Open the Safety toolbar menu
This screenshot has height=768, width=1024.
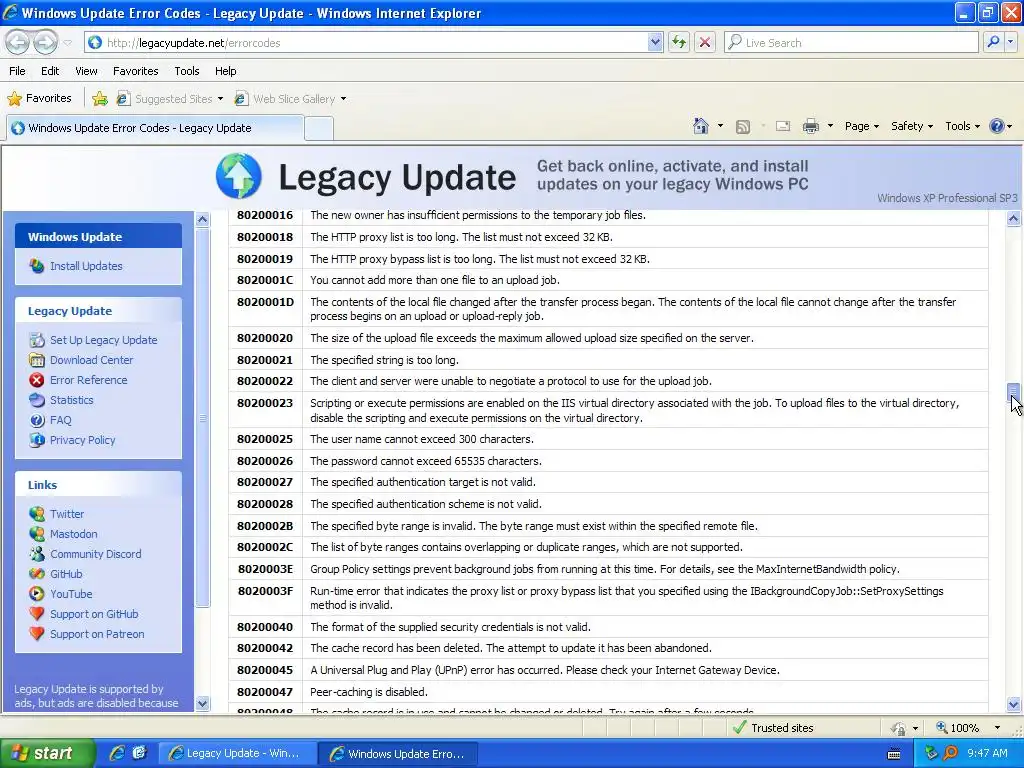pyautogui.click(x=912, y=126)
